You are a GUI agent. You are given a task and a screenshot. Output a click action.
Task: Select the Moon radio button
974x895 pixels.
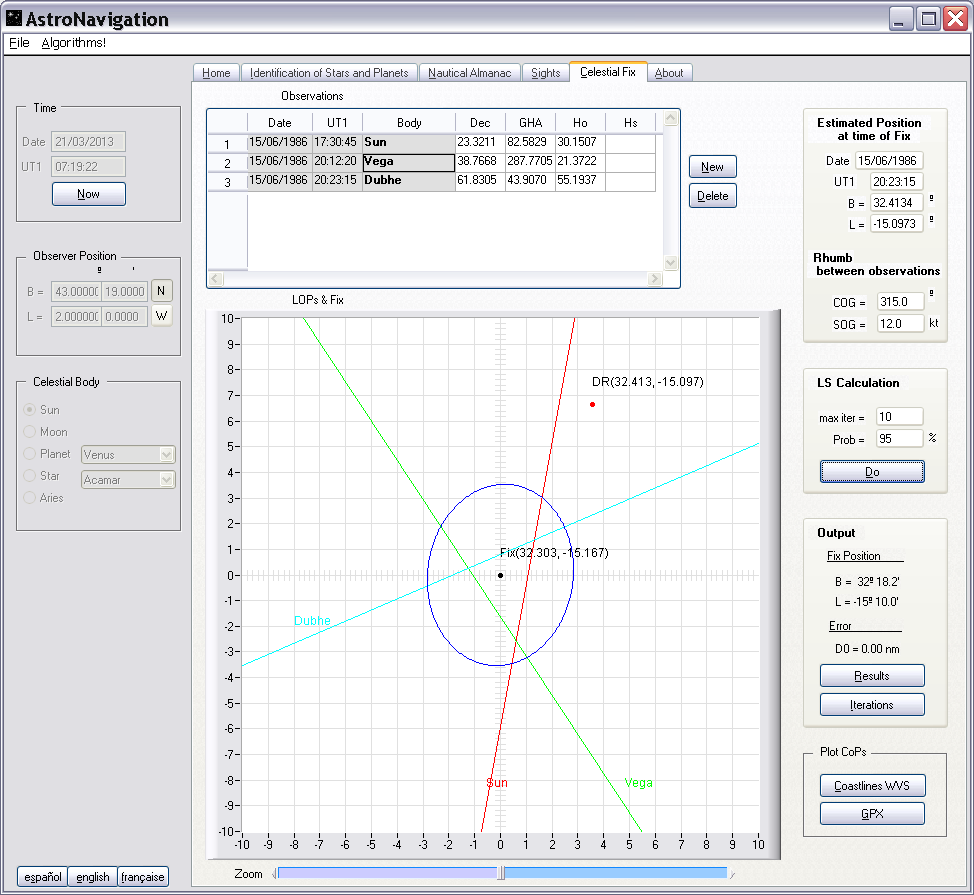[30, 432]
